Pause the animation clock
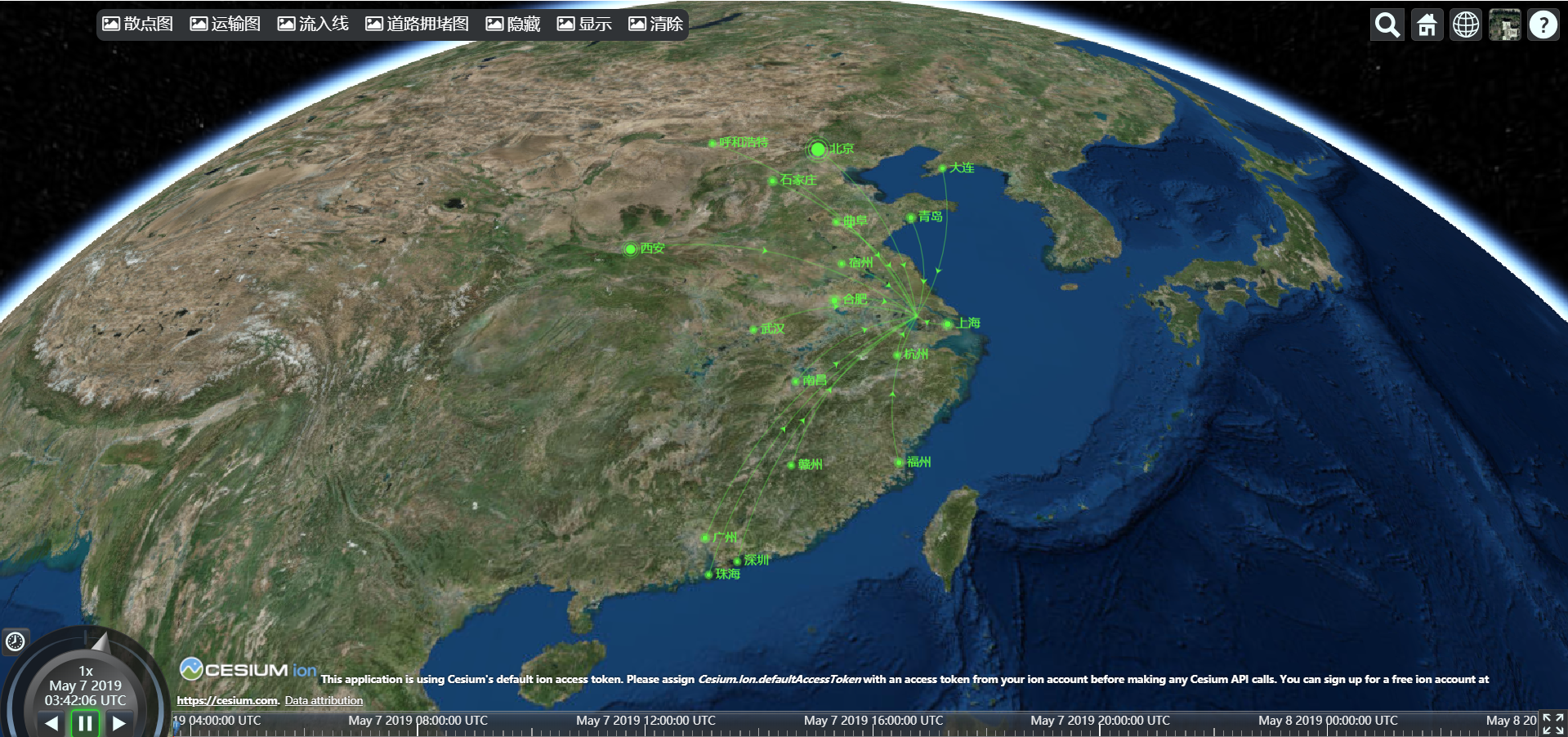 coord(85,723)
